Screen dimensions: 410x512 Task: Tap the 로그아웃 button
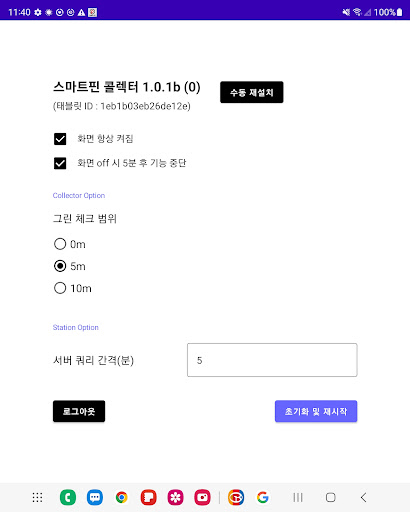(79, 411)
